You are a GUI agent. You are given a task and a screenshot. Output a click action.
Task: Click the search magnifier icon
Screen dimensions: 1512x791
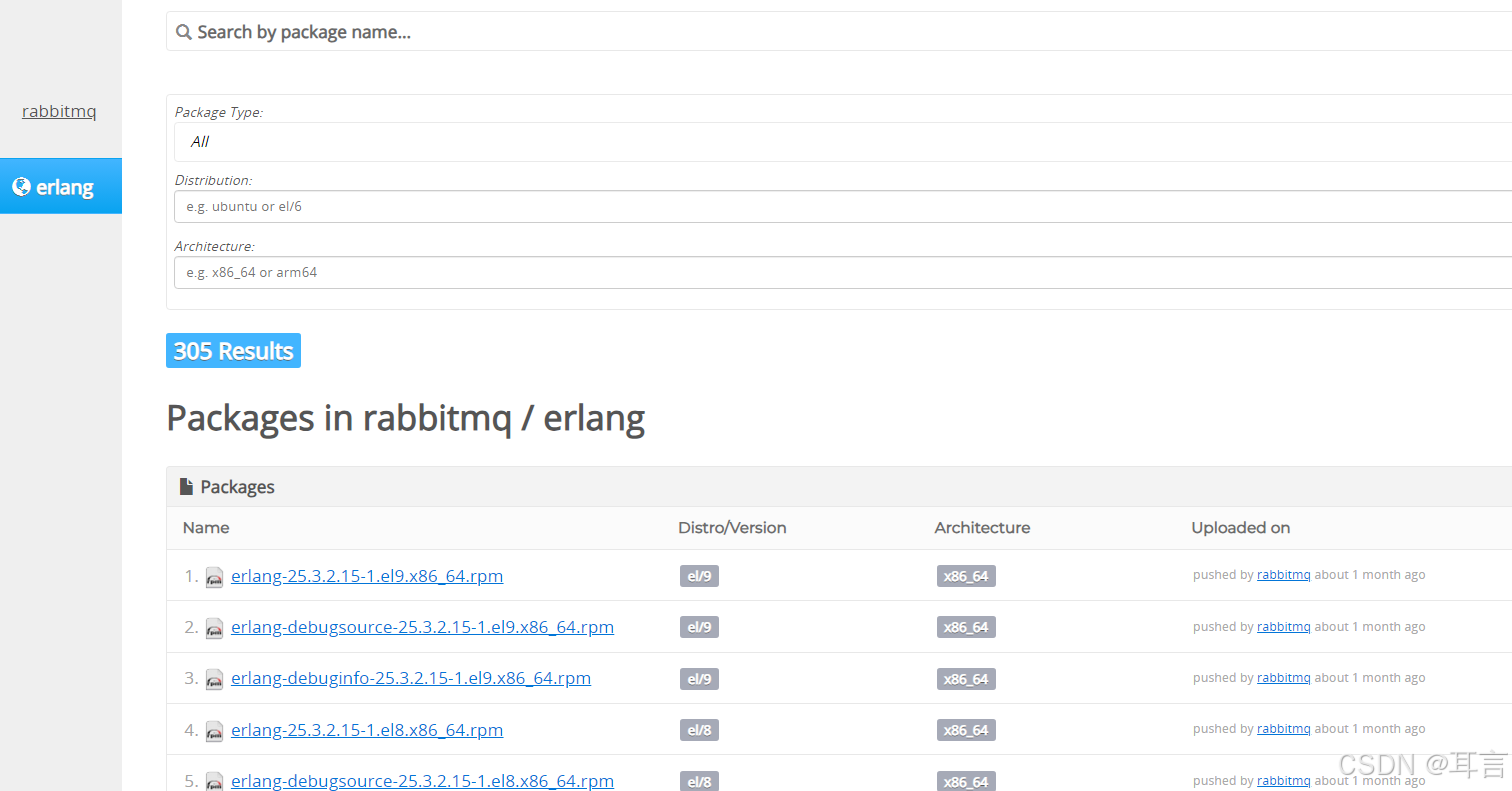point(184,31)
